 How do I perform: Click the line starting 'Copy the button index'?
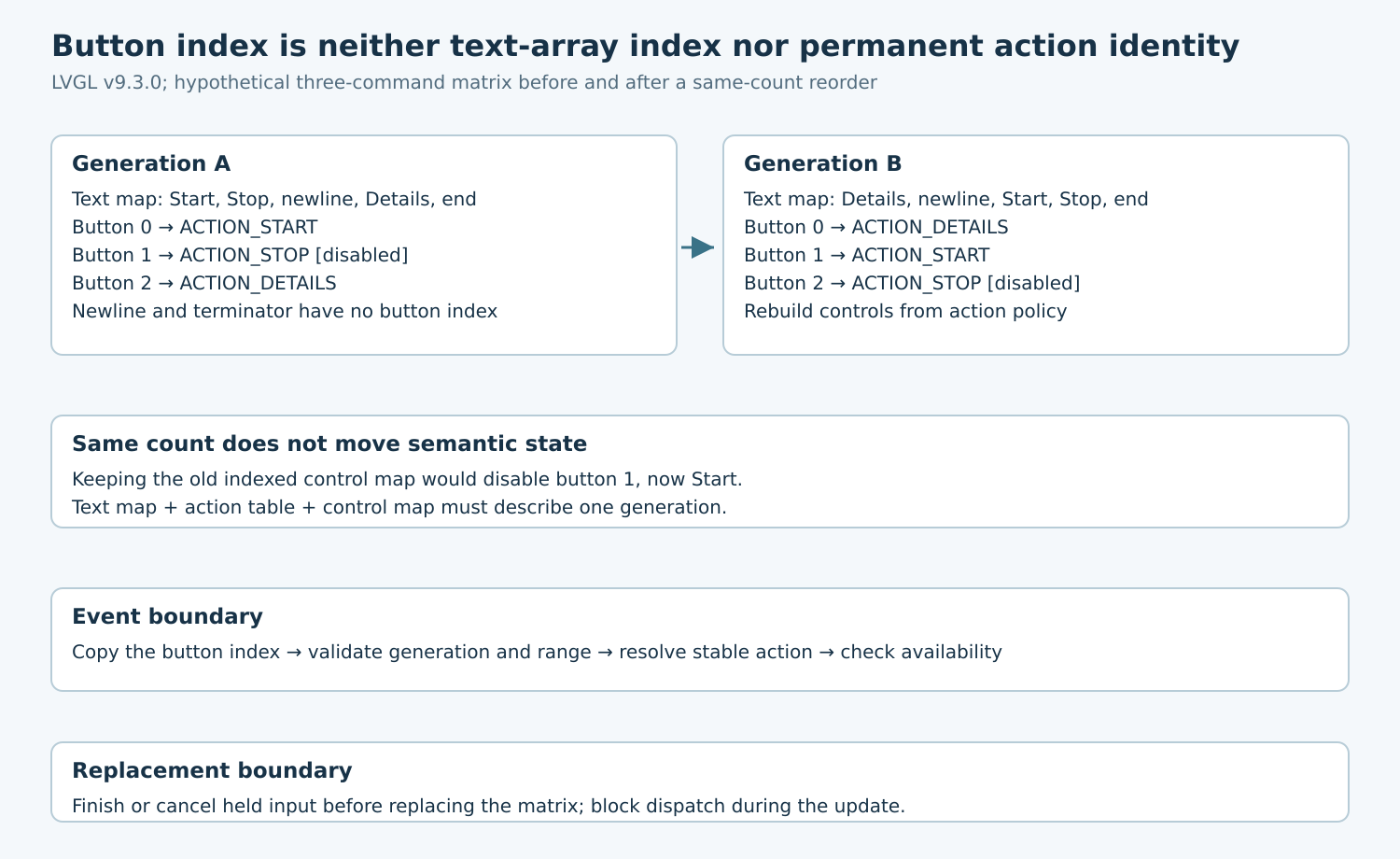pyautogui.click(x=537, y=652)
